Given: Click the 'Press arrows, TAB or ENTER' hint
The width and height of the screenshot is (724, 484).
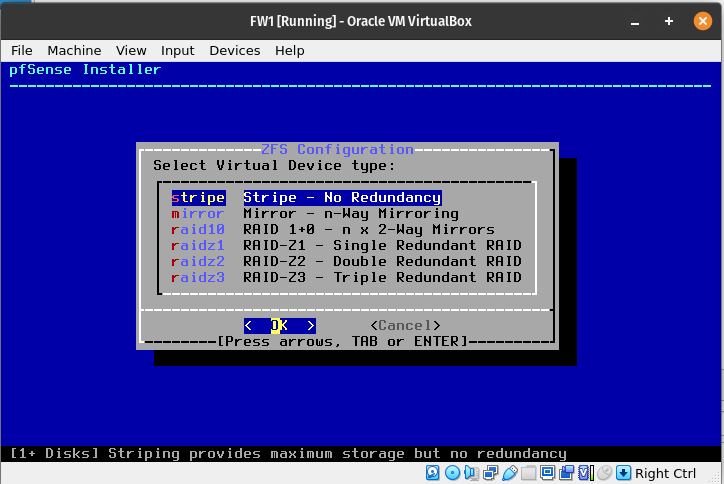Looking at the screenshot, I should tap(342, 341).
